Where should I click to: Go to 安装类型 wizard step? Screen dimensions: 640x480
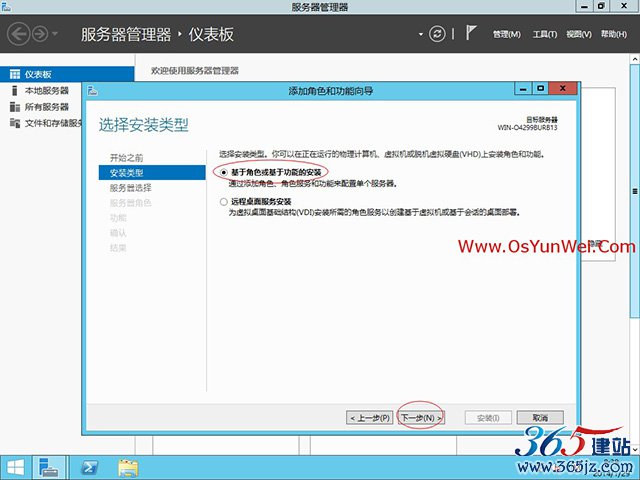click(152, 173)
